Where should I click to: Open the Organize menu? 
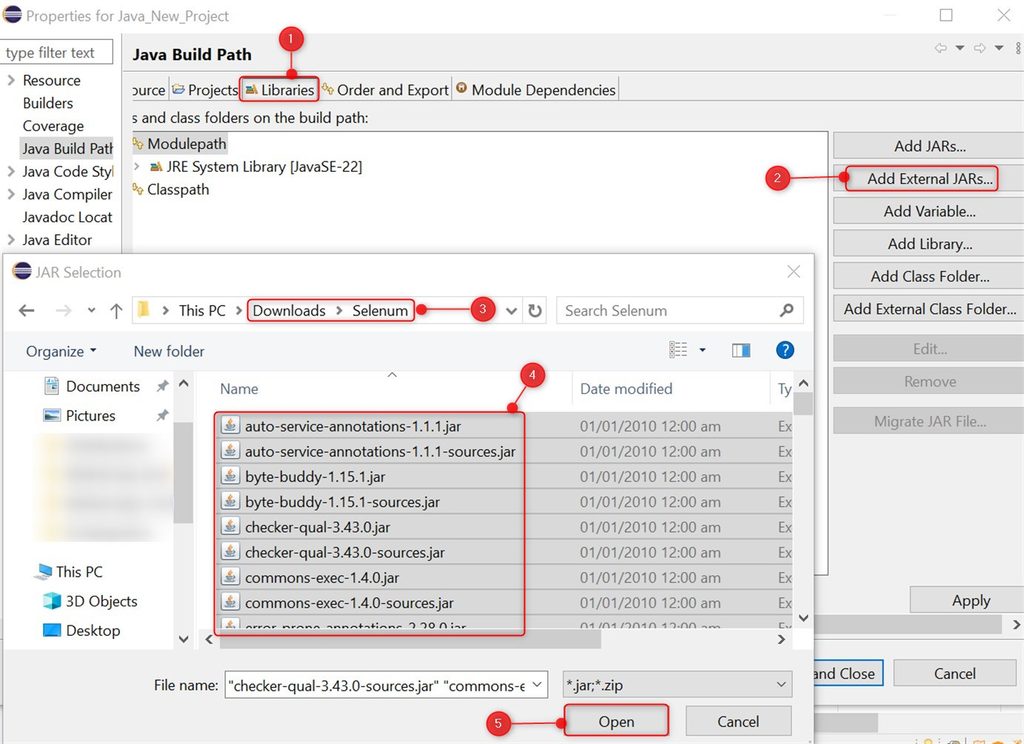click(x=61, y=351)
